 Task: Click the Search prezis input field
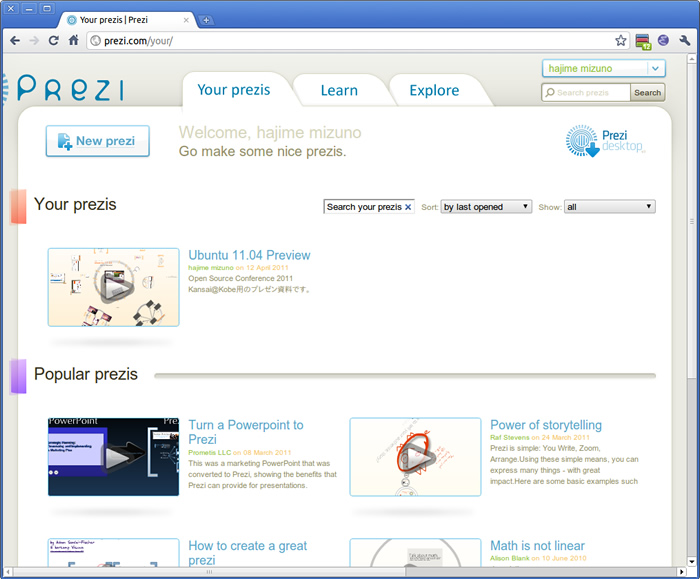click(586, 92)
